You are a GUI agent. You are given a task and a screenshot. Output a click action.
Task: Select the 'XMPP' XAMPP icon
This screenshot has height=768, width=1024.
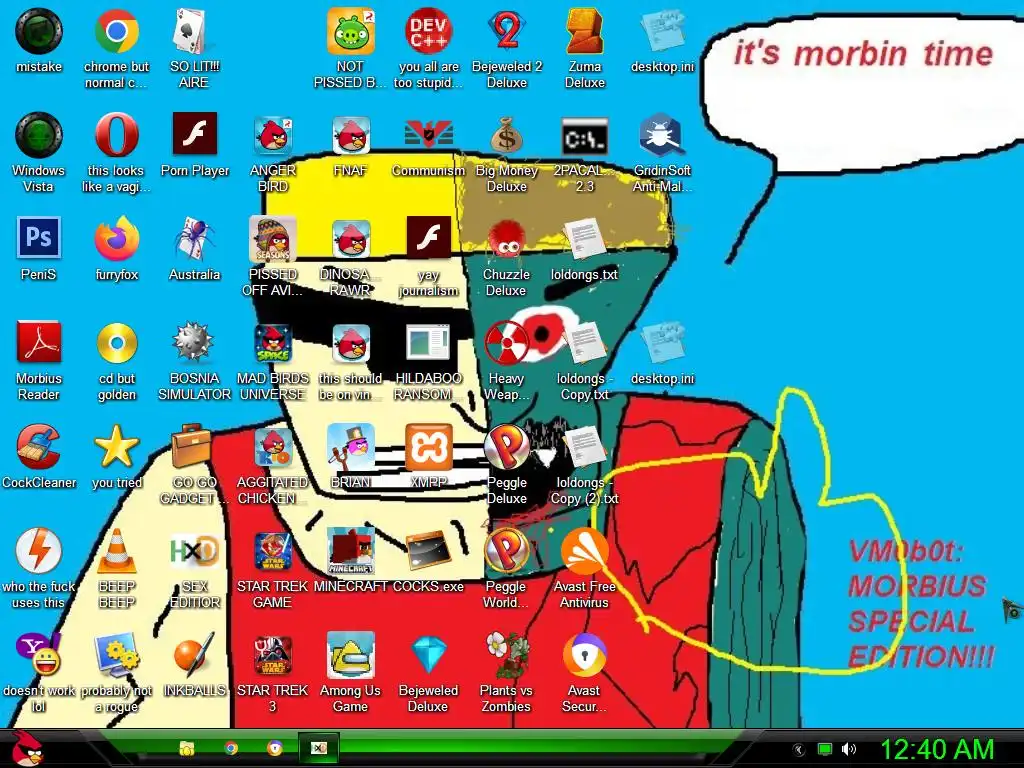pos(428,447)
